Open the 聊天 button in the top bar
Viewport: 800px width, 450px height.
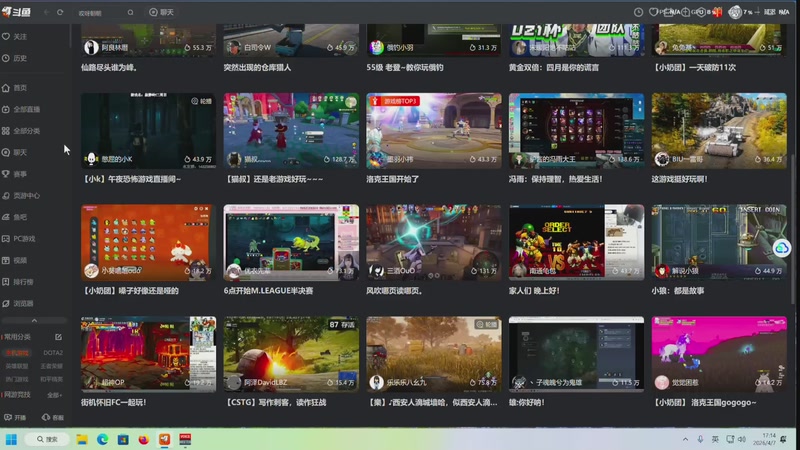click(x=161, y=12)
